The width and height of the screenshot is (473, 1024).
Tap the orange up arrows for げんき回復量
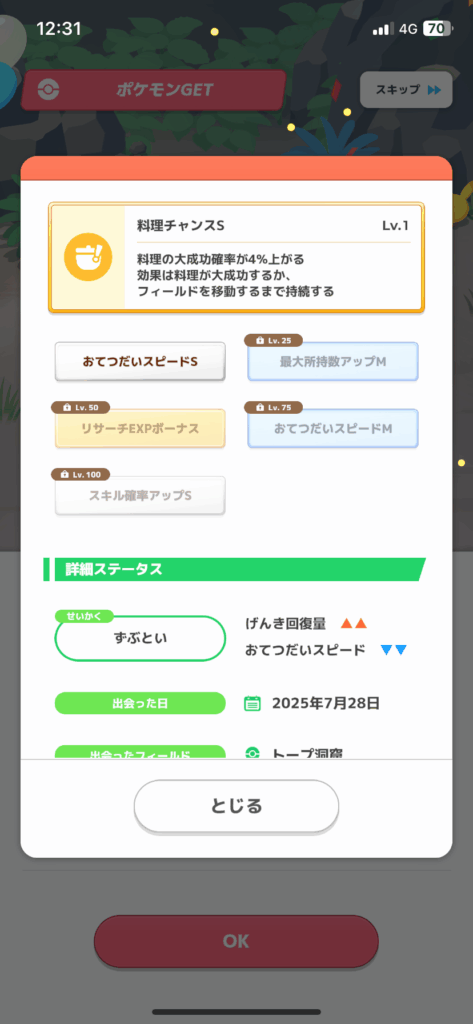[x=354, y=624]
